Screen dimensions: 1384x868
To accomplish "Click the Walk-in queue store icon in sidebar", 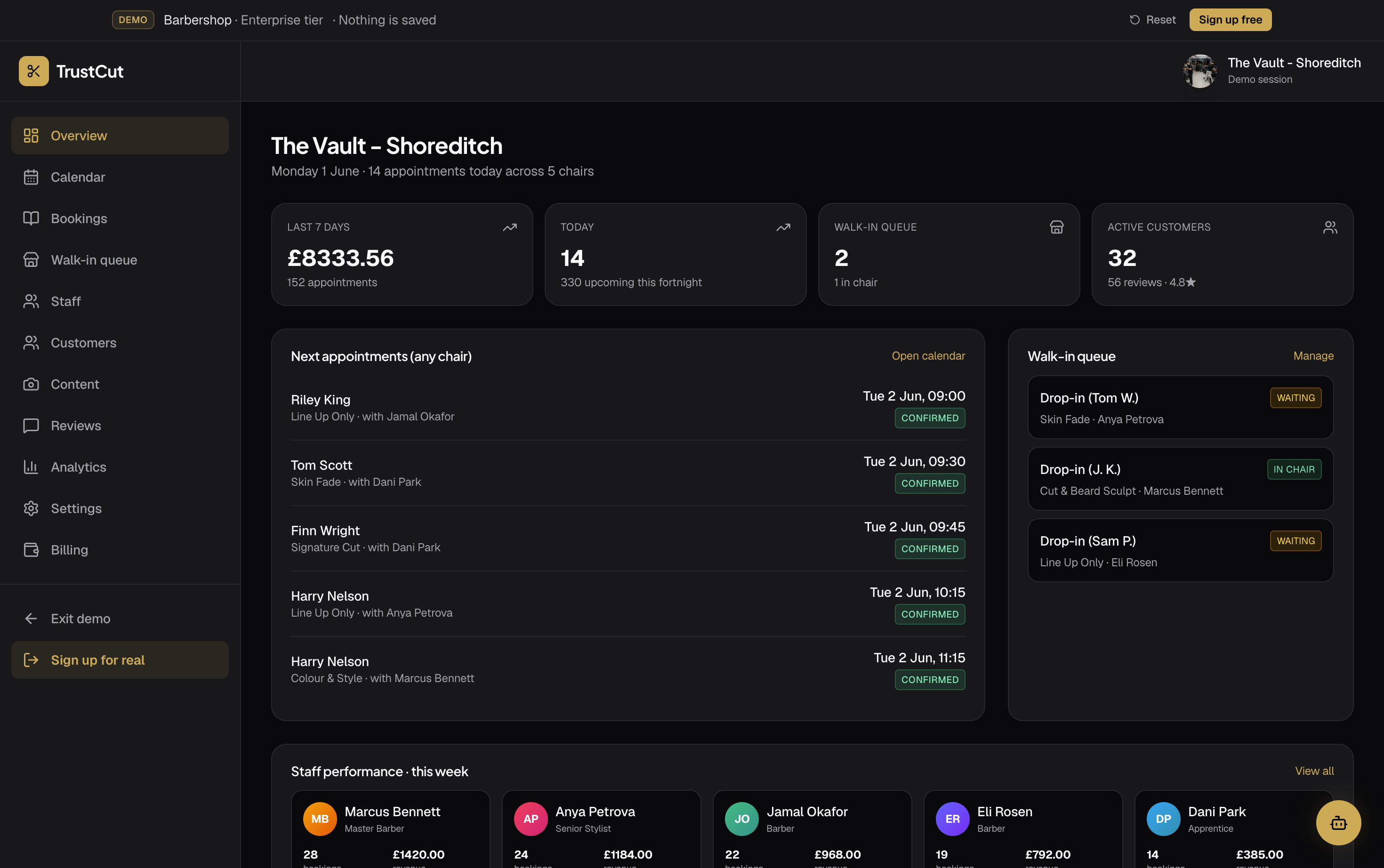I will coord(31,259).
